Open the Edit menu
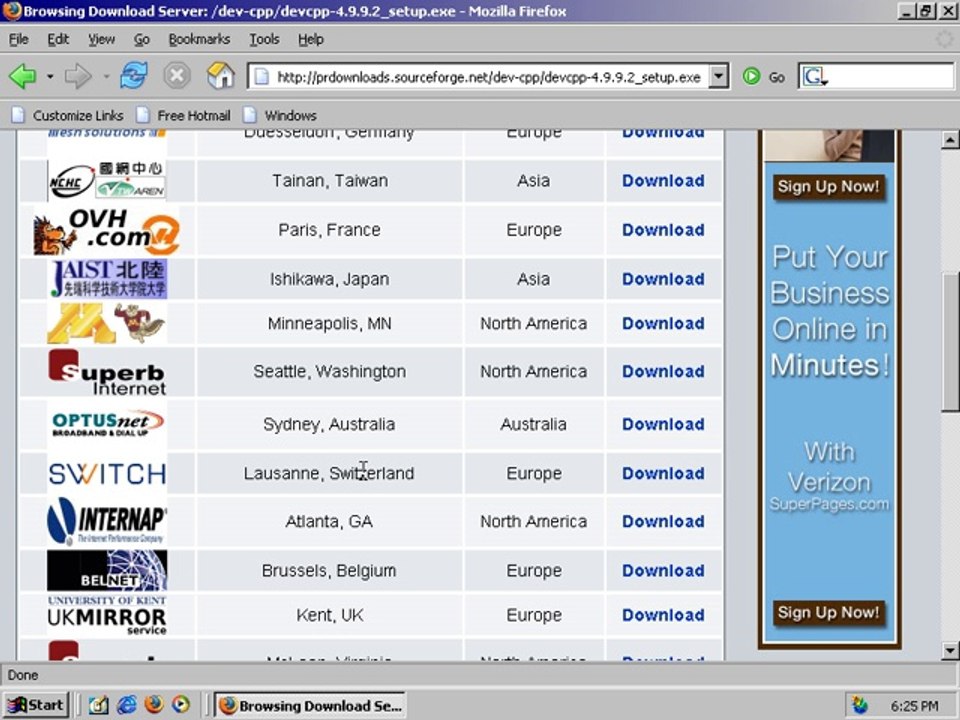 coord(58,39)
